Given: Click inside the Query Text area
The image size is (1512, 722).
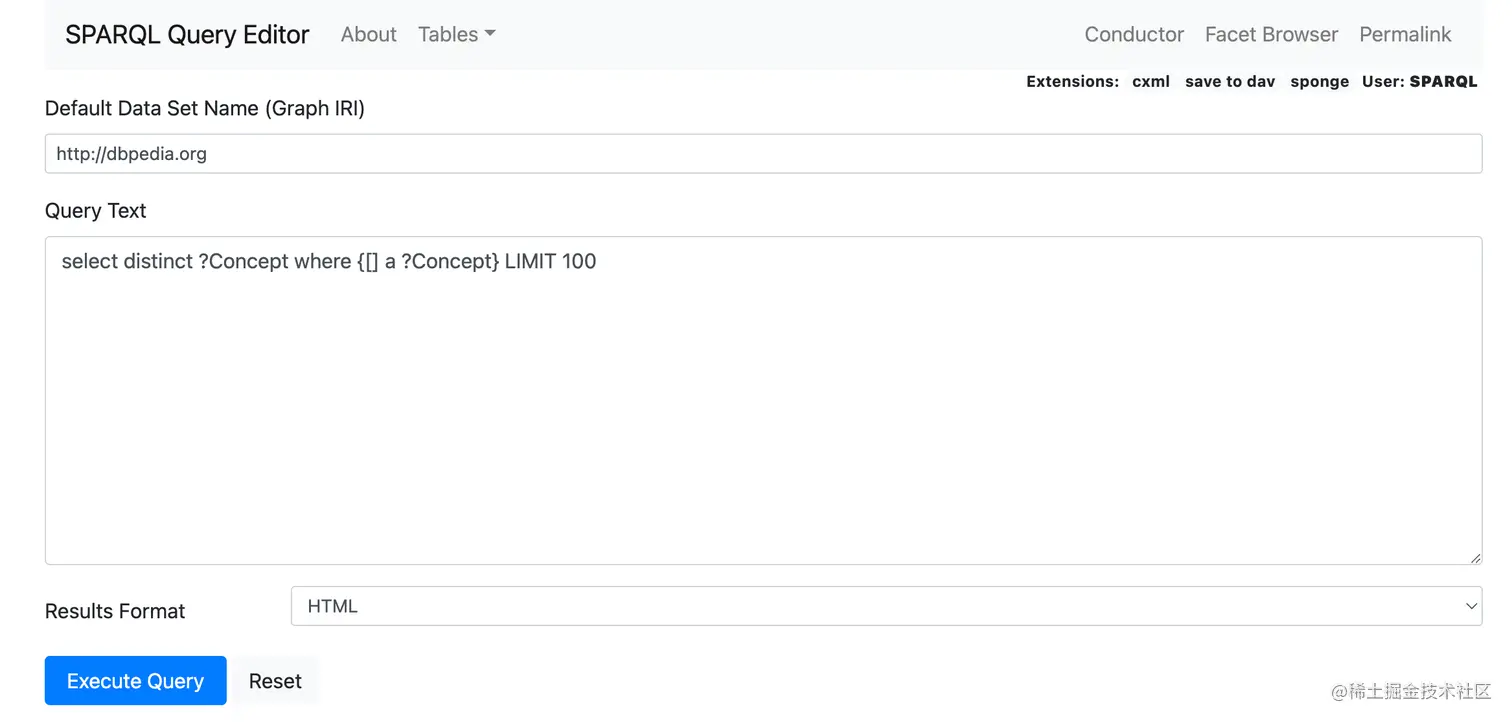Looking at the screenshot, I should click(763, 400).
